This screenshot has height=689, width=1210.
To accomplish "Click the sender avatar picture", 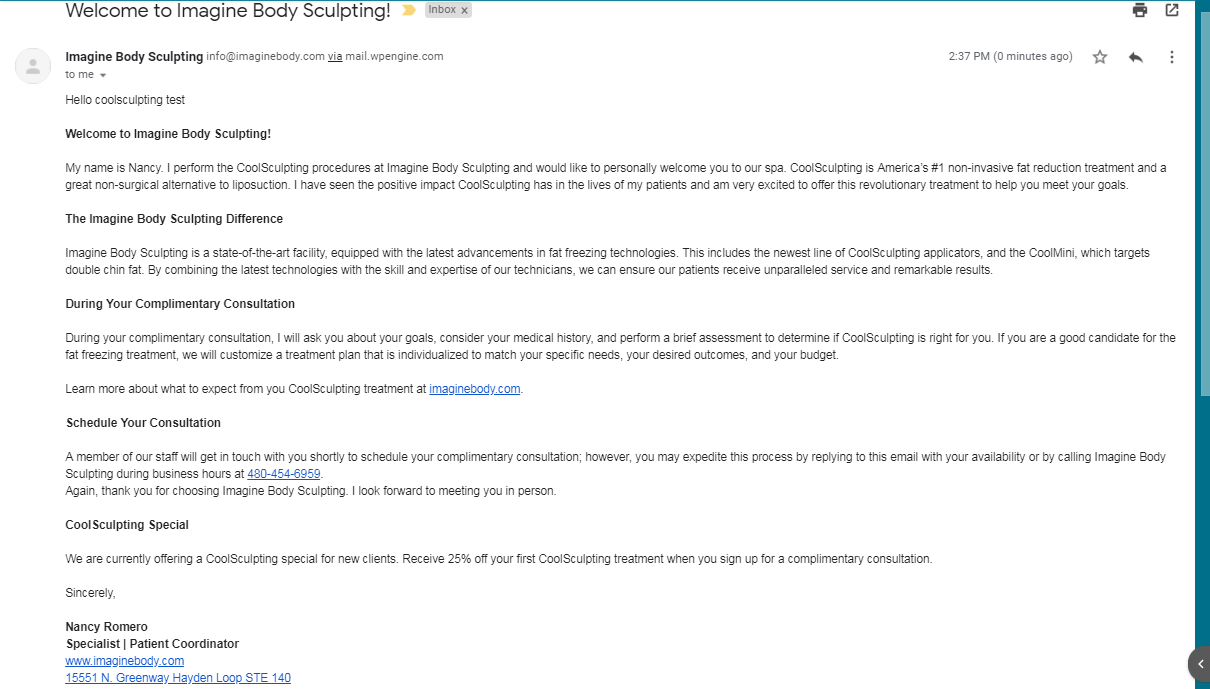I will point(33,66).
